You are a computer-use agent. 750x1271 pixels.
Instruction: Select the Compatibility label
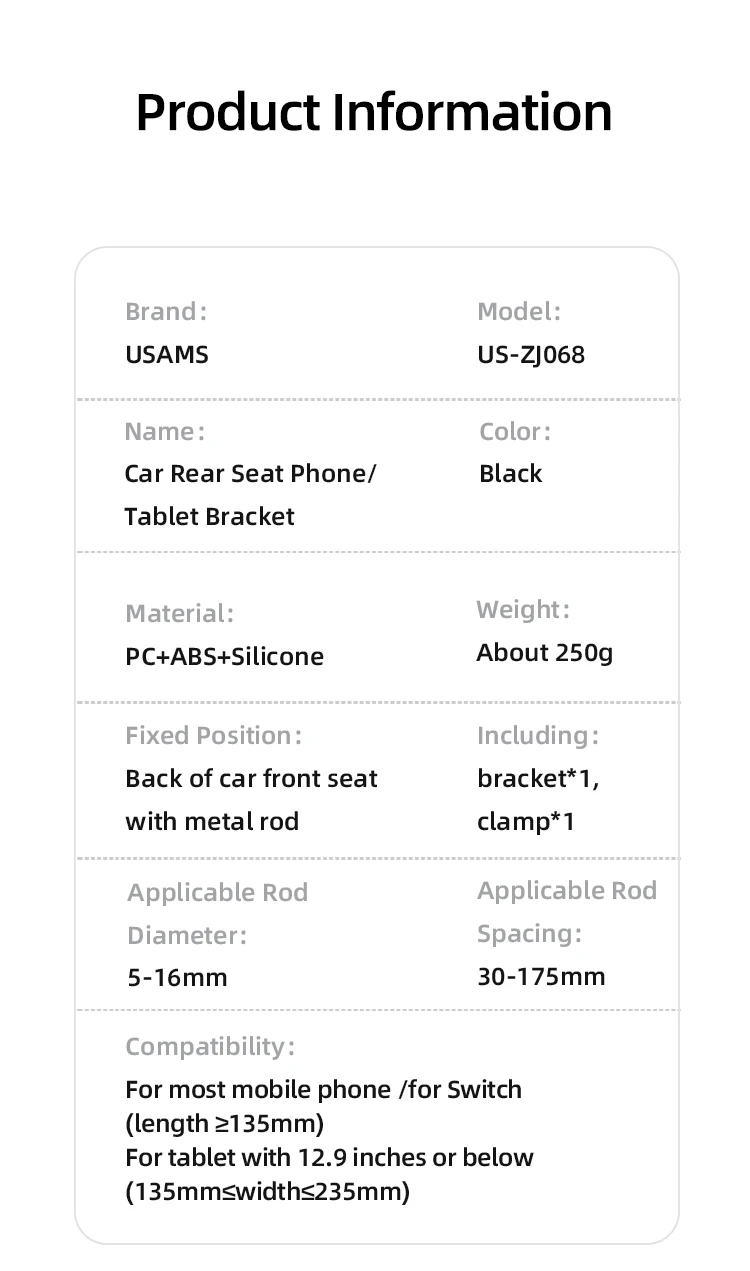pyautogui.click(x=210, y=1046)
